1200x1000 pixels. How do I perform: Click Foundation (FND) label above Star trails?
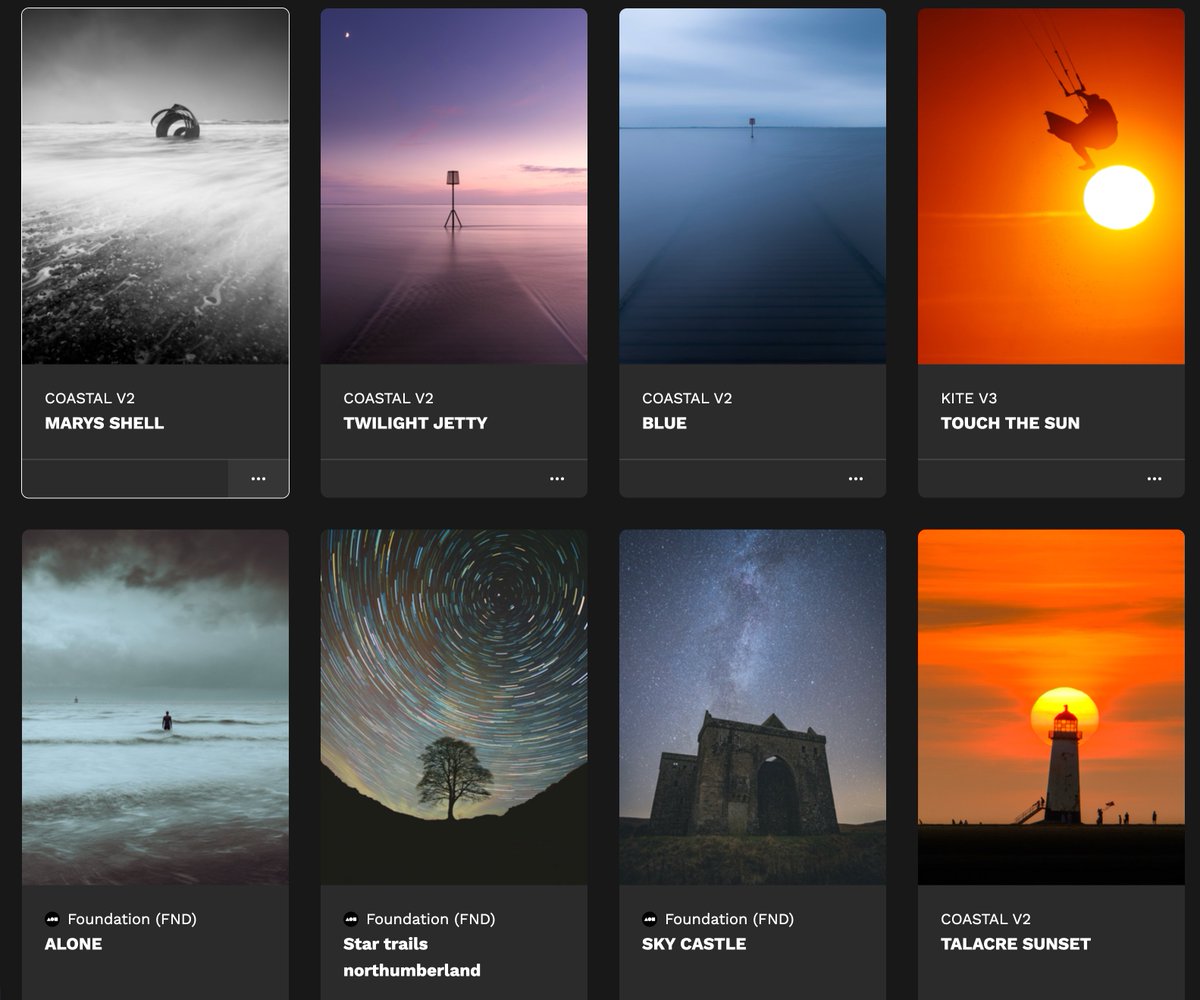[431, 919]
